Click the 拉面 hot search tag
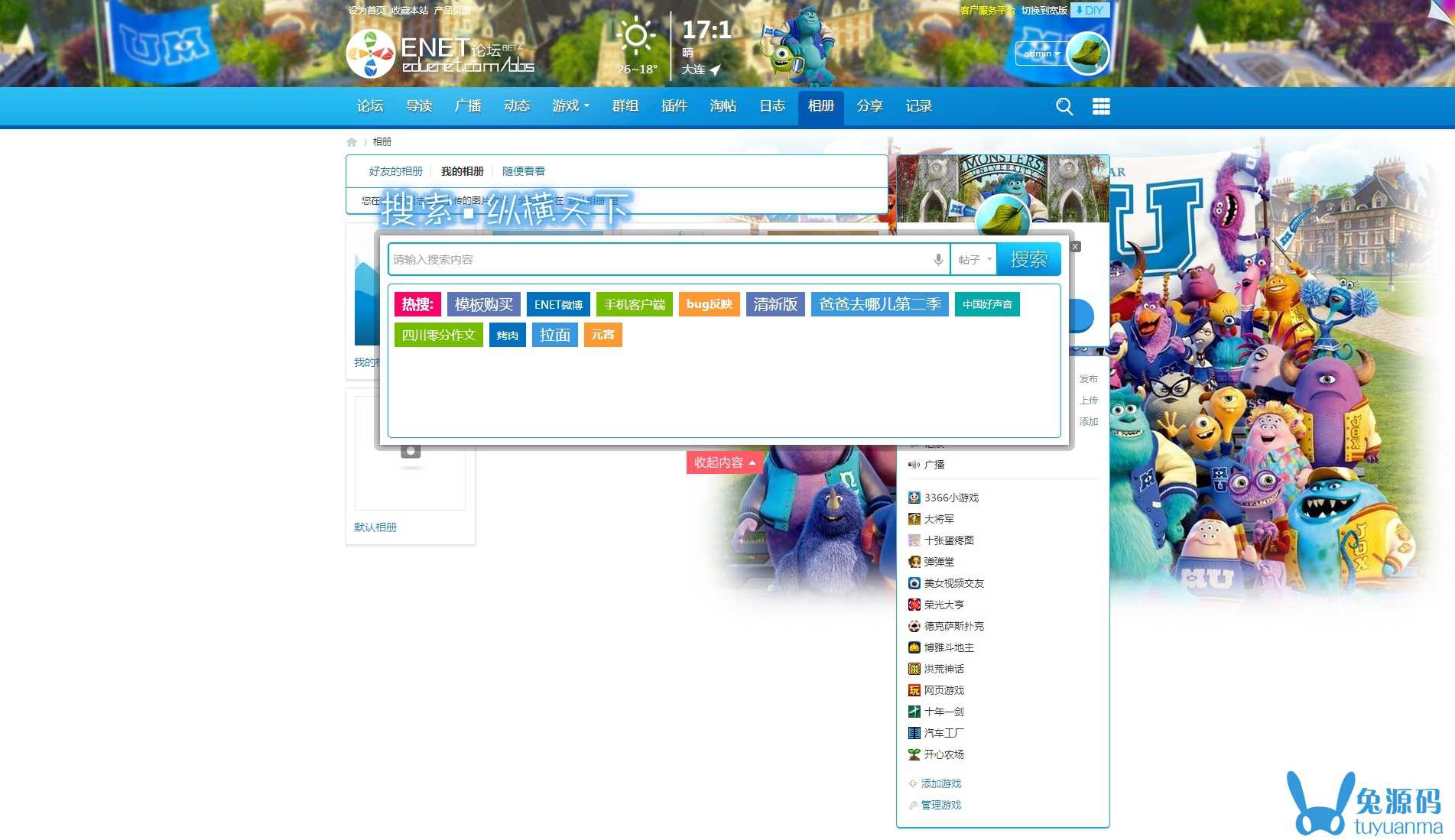 click(555, 335)
